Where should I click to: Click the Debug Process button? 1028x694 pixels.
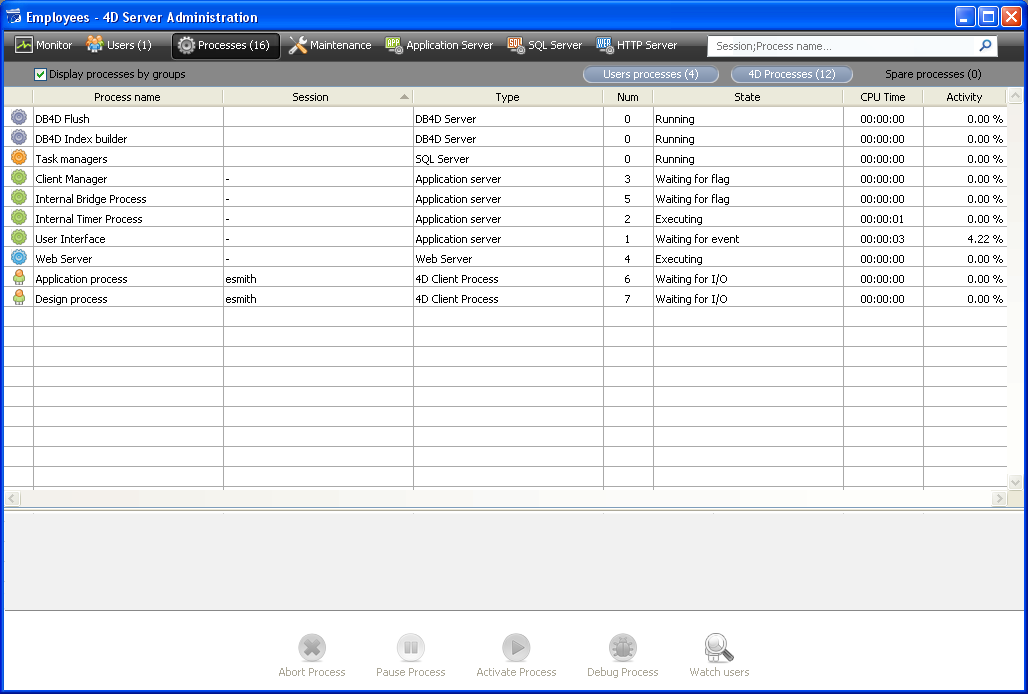(x=622, y=655)
